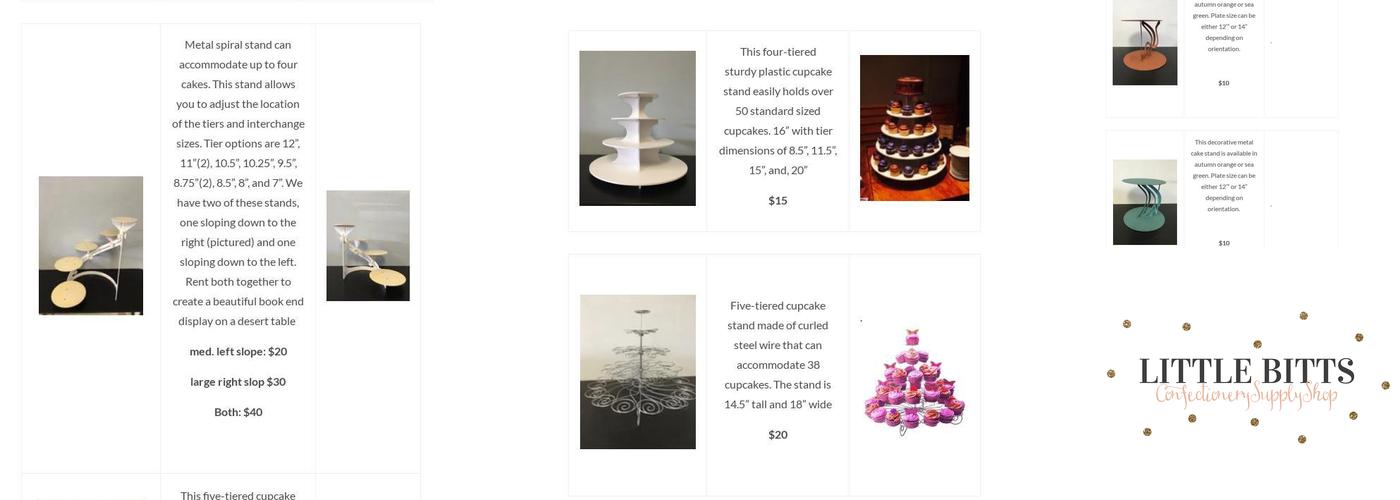Viewport: 1400px width, 500px height.
Task: Open the sea green cake stand image
Action: (1145, 202)
